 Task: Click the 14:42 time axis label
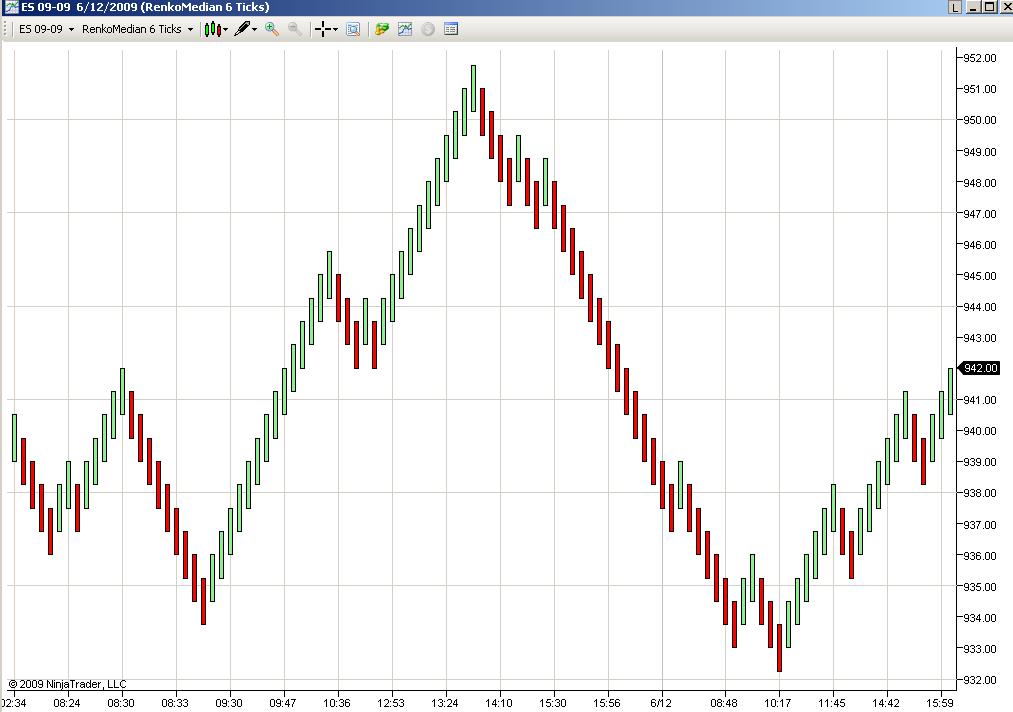(x=886, y=703)
